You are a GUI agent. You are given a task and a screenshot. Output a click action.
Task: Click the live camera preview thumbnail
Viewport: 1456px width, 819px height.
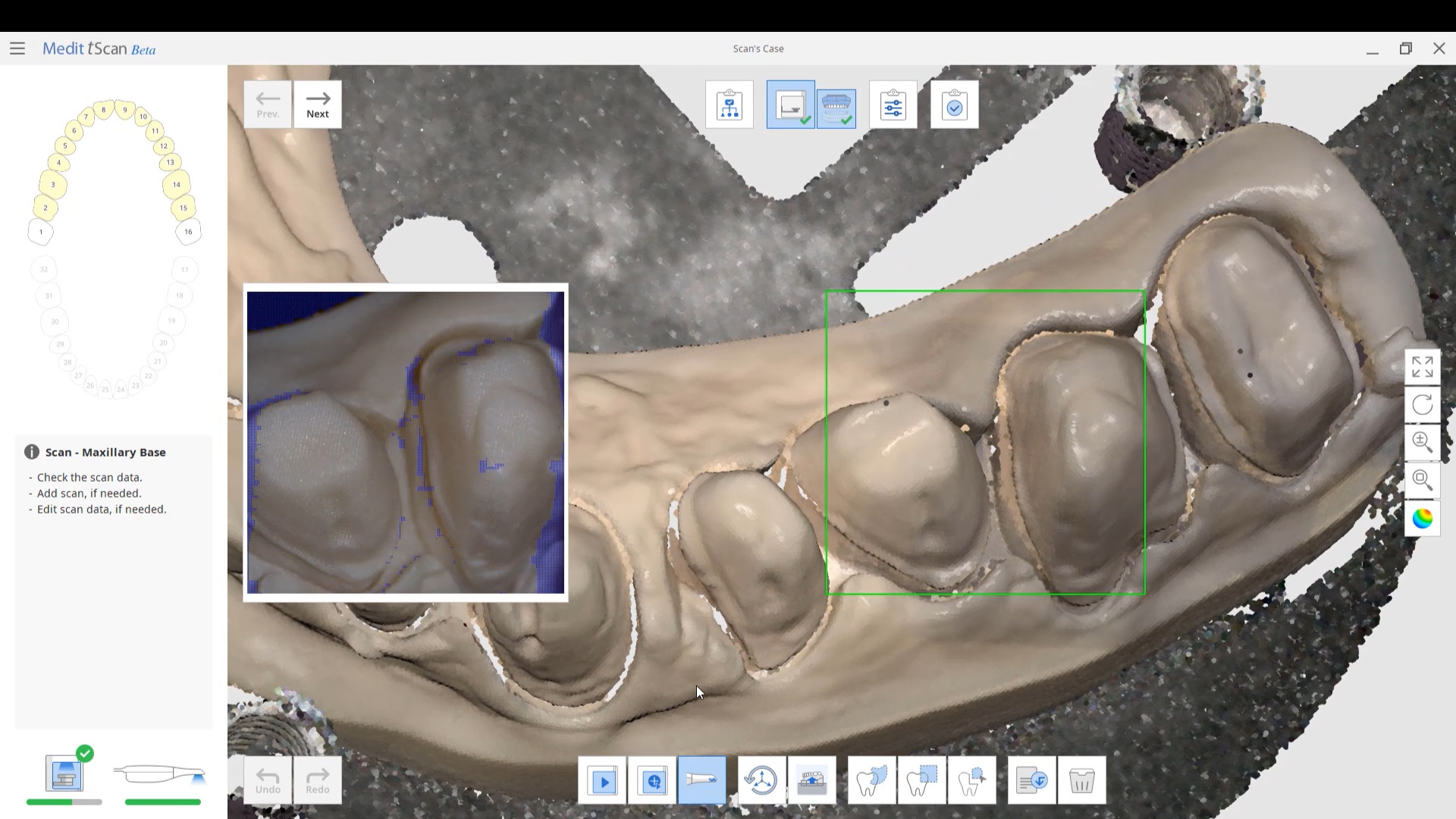(x=406, y=443)
